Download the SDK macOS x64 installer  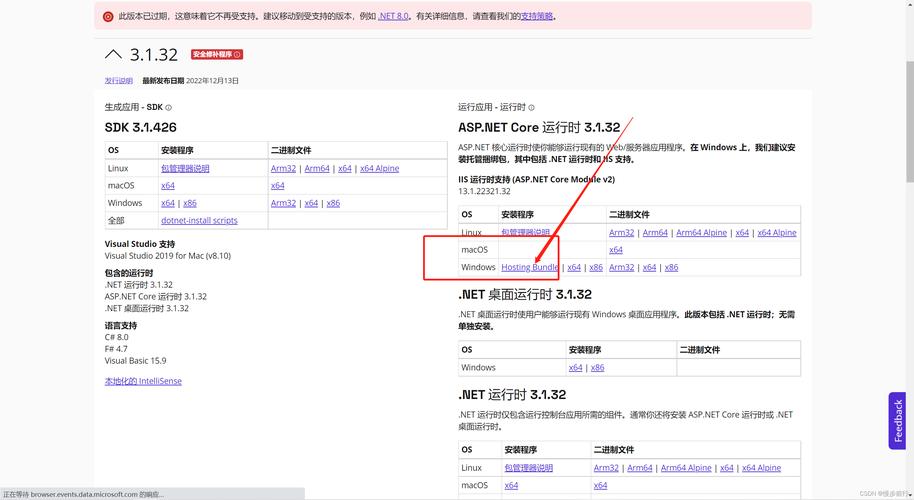[x=168, y=185]
